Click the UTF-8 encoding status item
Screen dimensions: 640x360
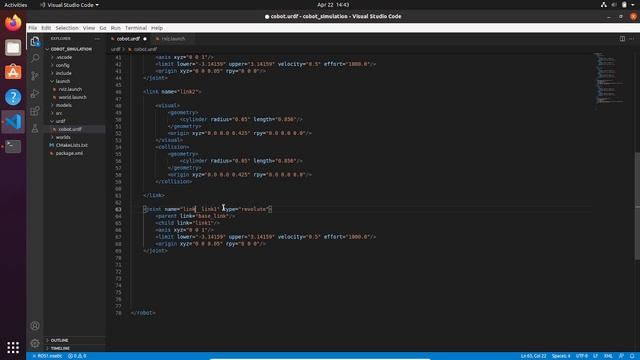[x=582, y=356]
